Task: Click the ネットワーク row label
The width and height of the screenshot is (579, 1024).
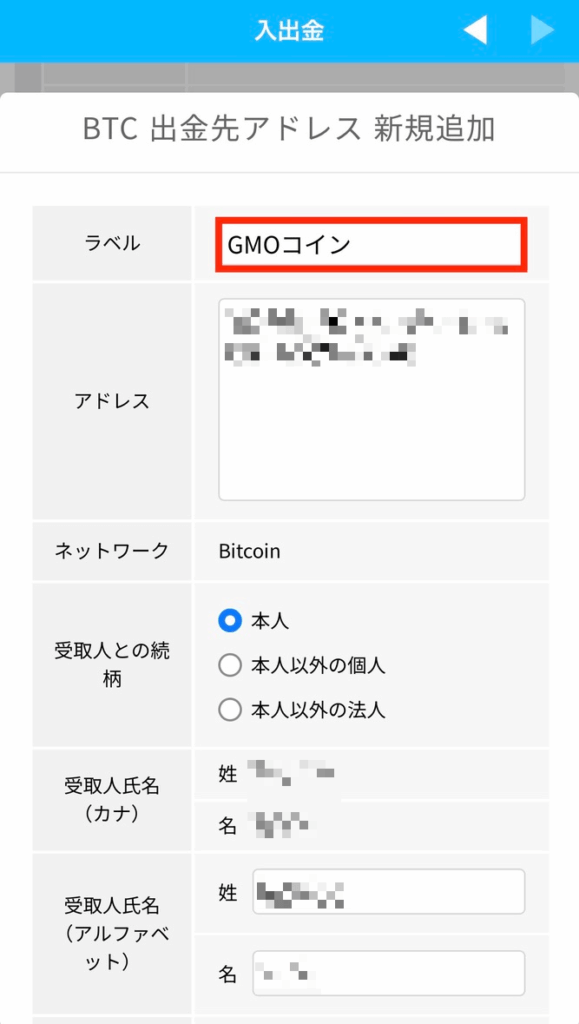Action: point(110,551)
